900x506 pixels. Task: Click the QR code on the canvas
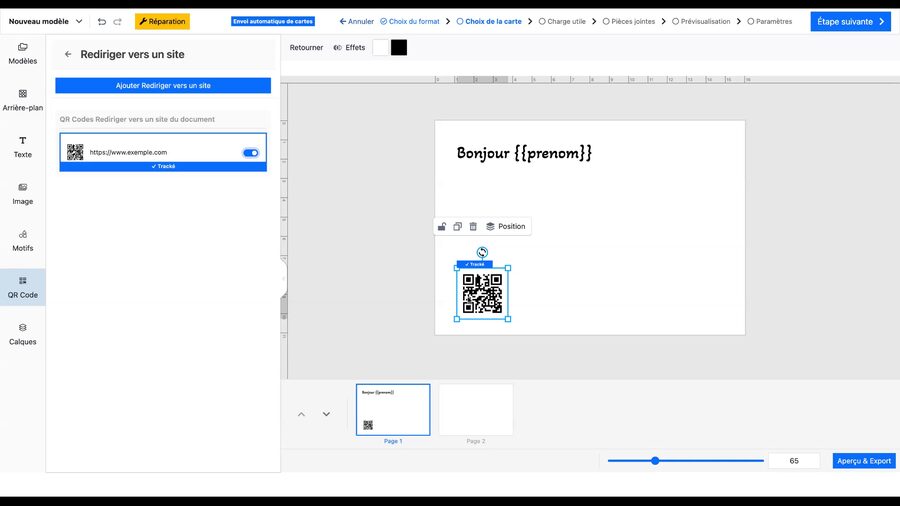click(482, 293)
